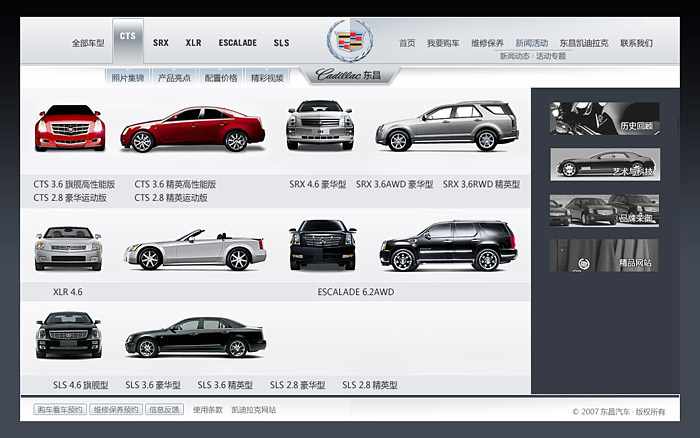The image size is (700, 438).
Task: Select CTS 3.6 旗舰高性能版 trim
Action: point(74,184)
